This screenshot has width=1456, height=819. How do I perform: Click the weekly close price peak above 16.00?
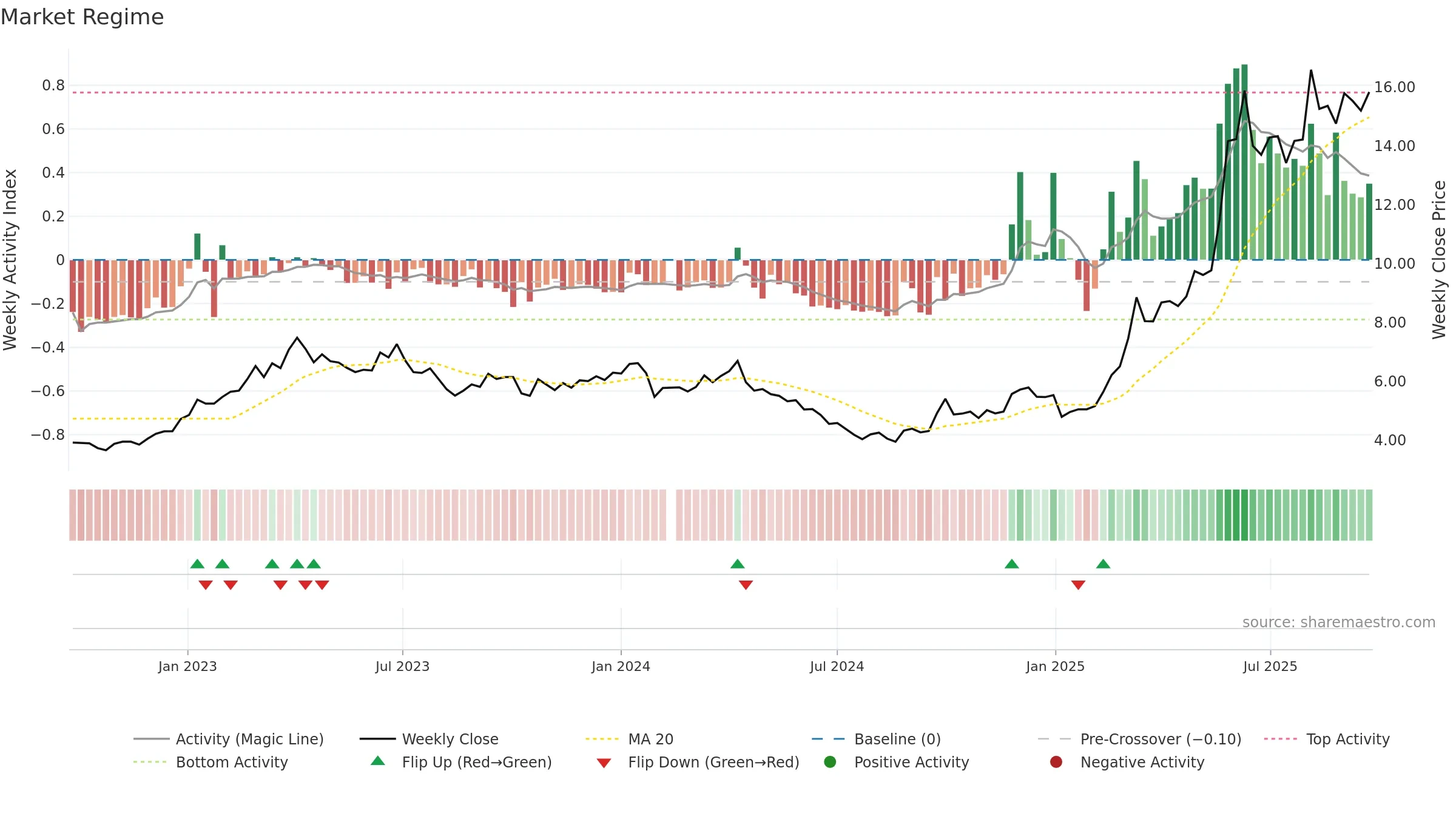[x=1311, y=70]
